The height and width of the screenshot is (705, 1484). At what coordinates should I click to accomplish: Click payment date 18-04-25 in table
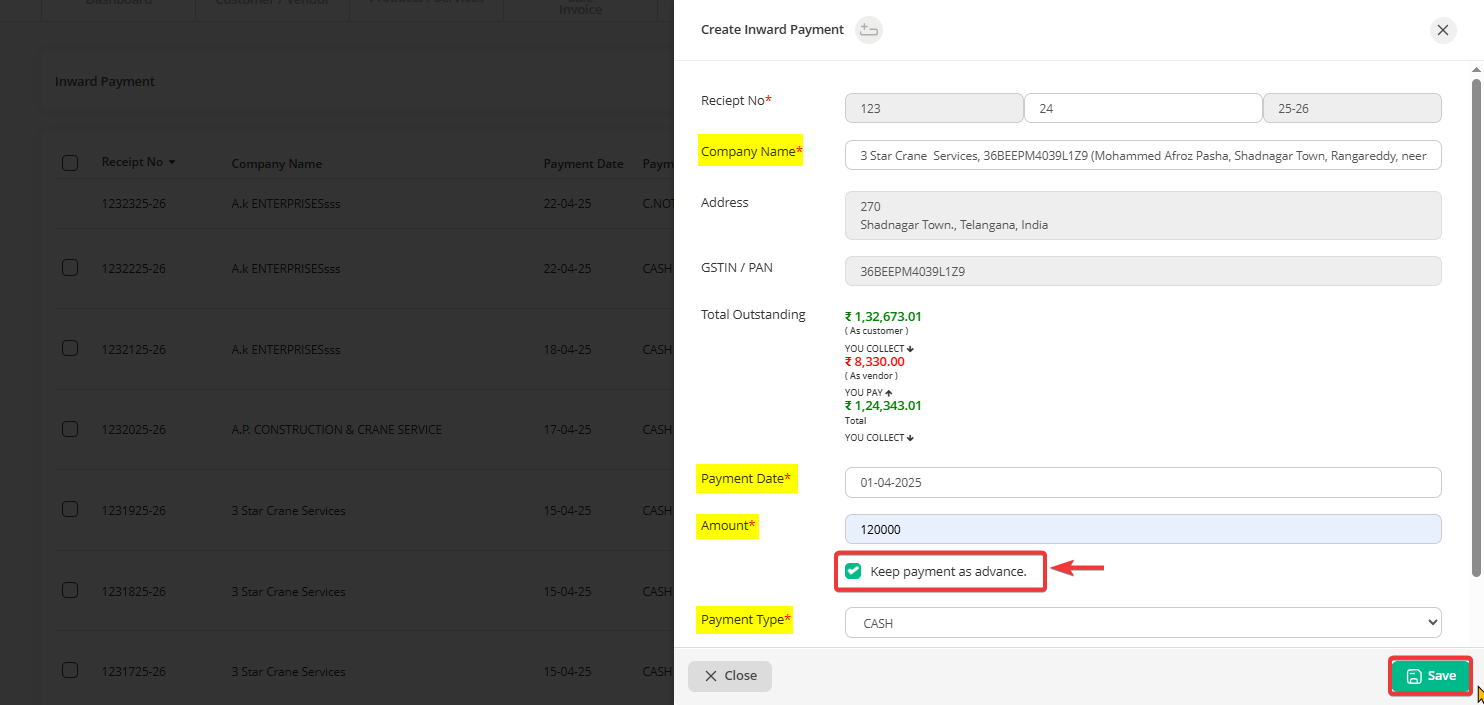568,350
